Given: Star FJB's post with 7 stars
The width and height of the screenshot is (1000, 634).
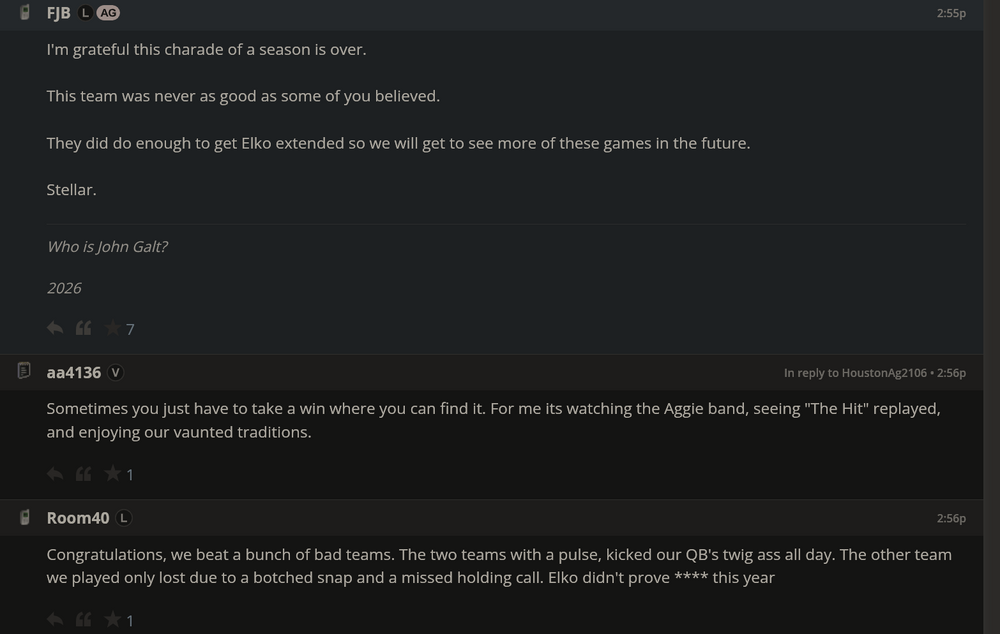Looking at the screenshot, I should [113, 328].
